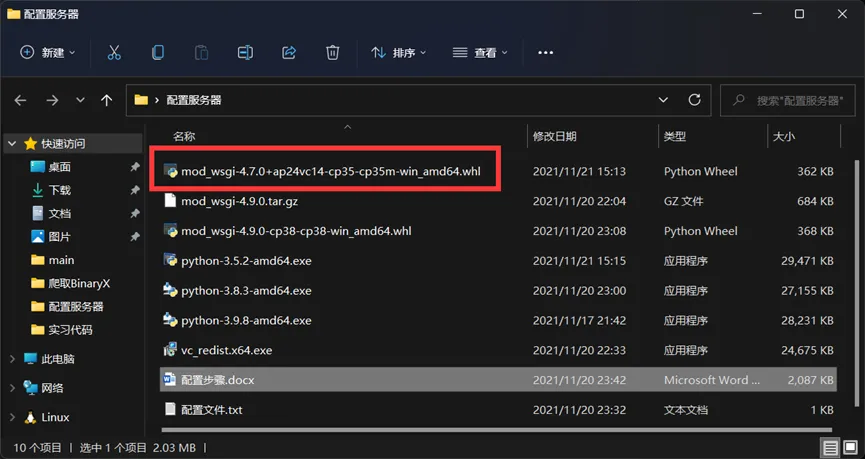
Task: Open recent locations chevron near navigation arrows
Action: click(x=80, y=100)
